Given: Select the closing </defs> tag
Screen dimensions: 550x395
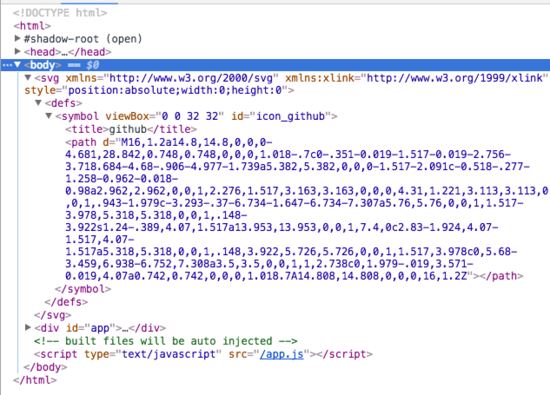Looking at the screenshot, I should (66, 302).
